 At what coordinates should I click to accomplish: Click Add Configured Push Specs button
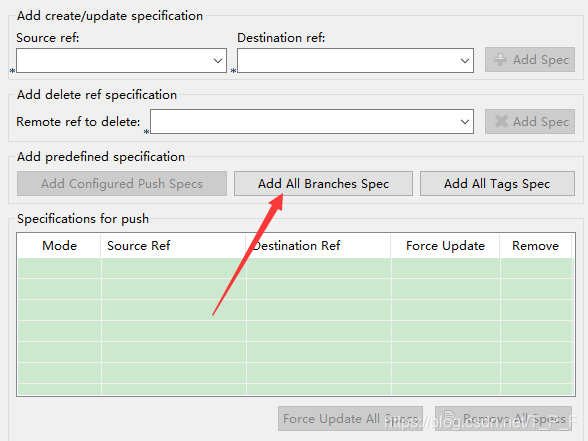122,184
